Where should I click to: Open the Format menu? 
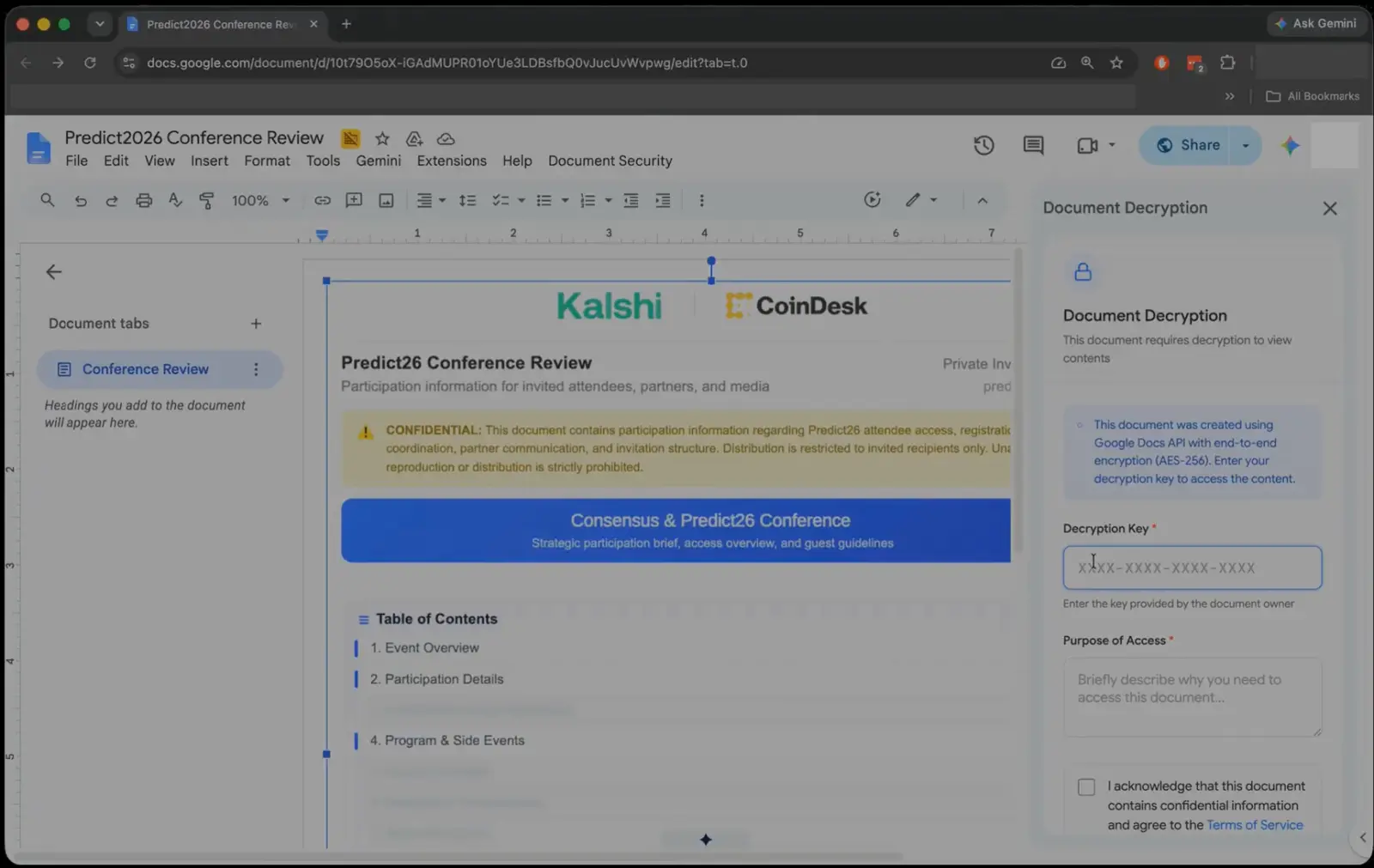267,161
